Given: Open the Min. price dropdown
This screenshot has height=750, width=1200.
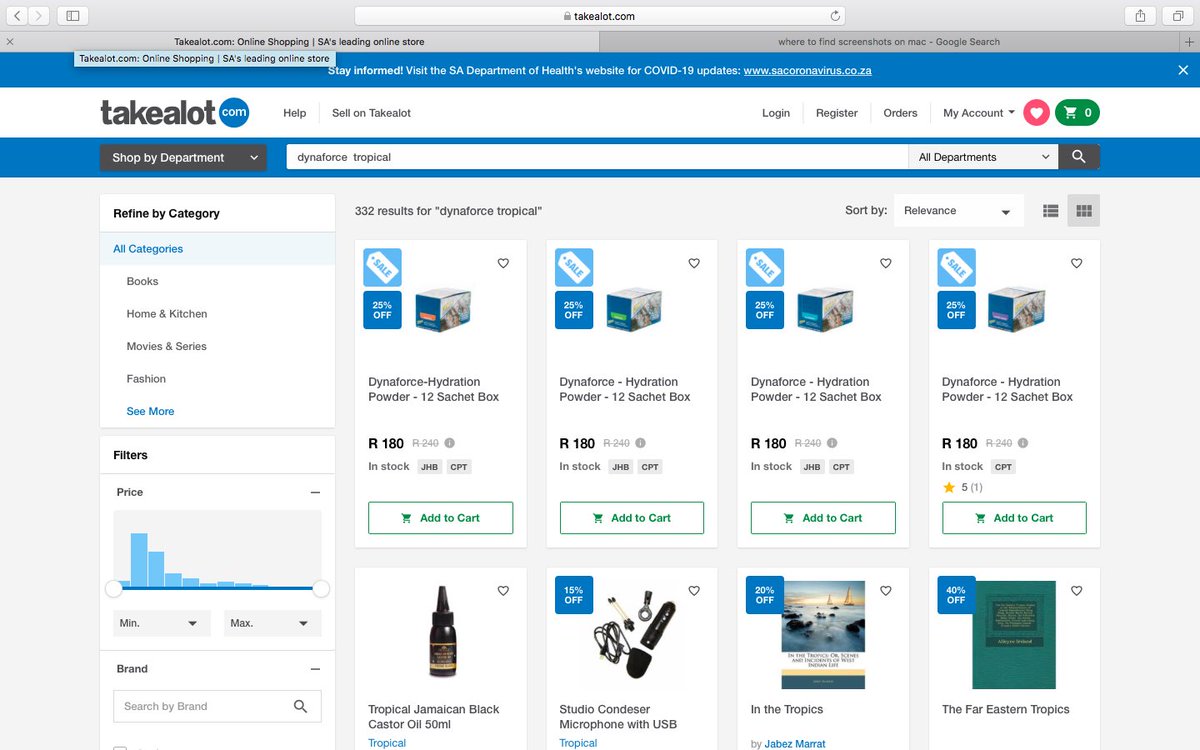Looking at the screenshot, I should tap(162, 623).
